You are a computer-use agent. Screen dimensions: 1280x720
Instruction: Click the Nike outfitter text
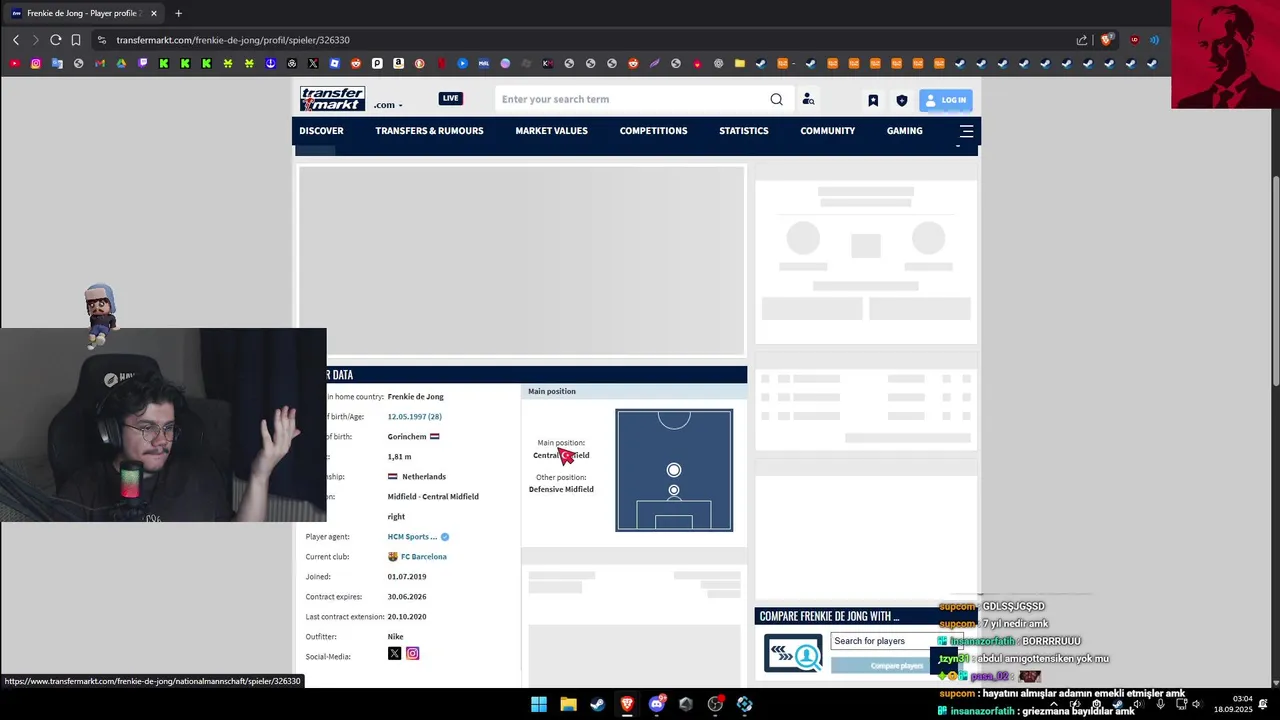pos(395,636)
